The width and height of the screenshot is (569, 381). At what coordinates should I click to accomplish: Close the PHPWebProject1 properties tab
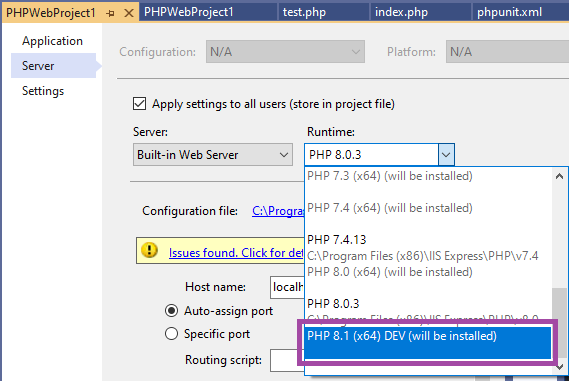[128, 13]
